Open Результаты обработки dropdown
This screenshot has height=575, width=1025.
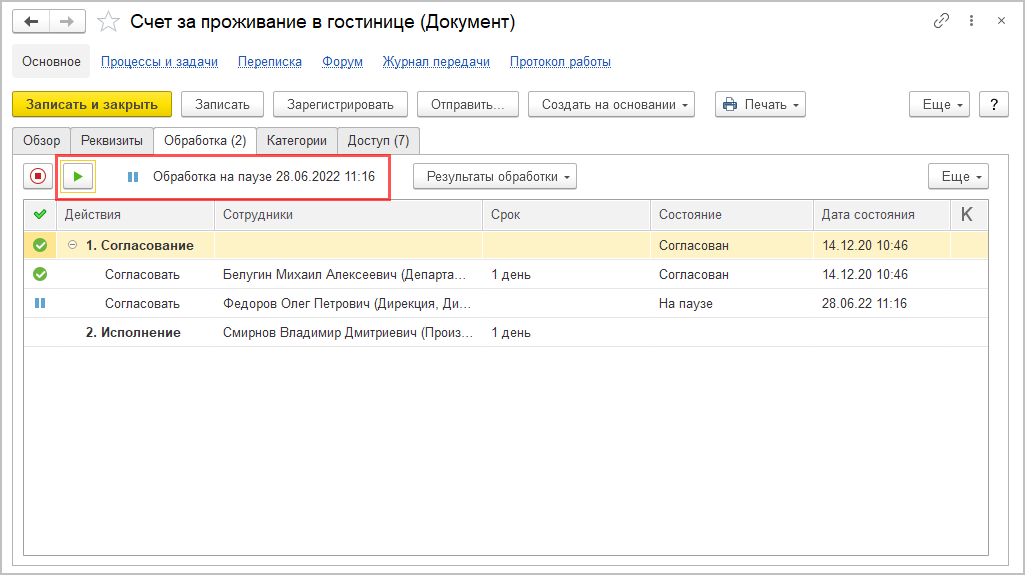(x=495, y=177)
